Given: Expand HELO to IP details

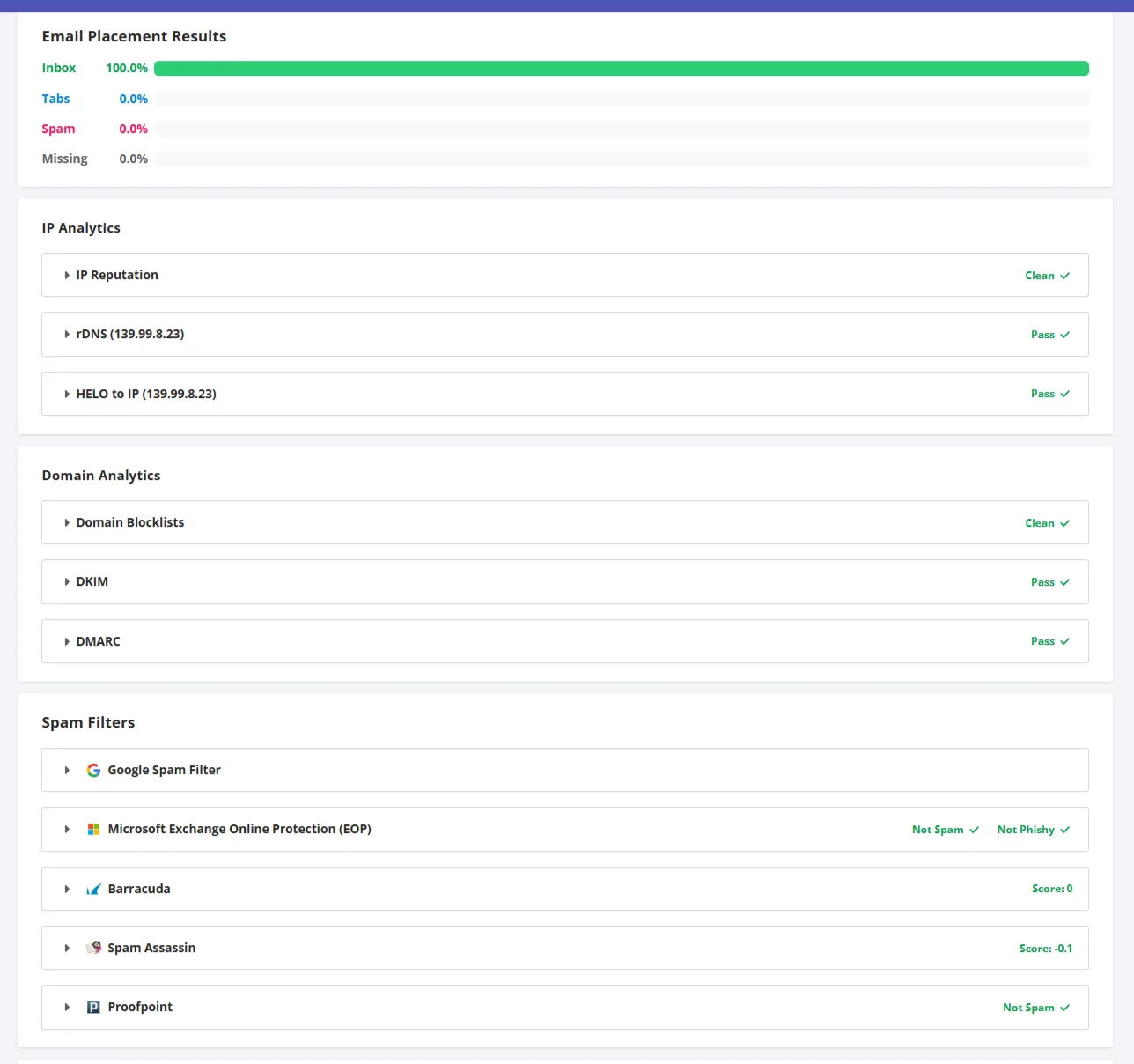Looking at the screenshot, I should [67, 394].
